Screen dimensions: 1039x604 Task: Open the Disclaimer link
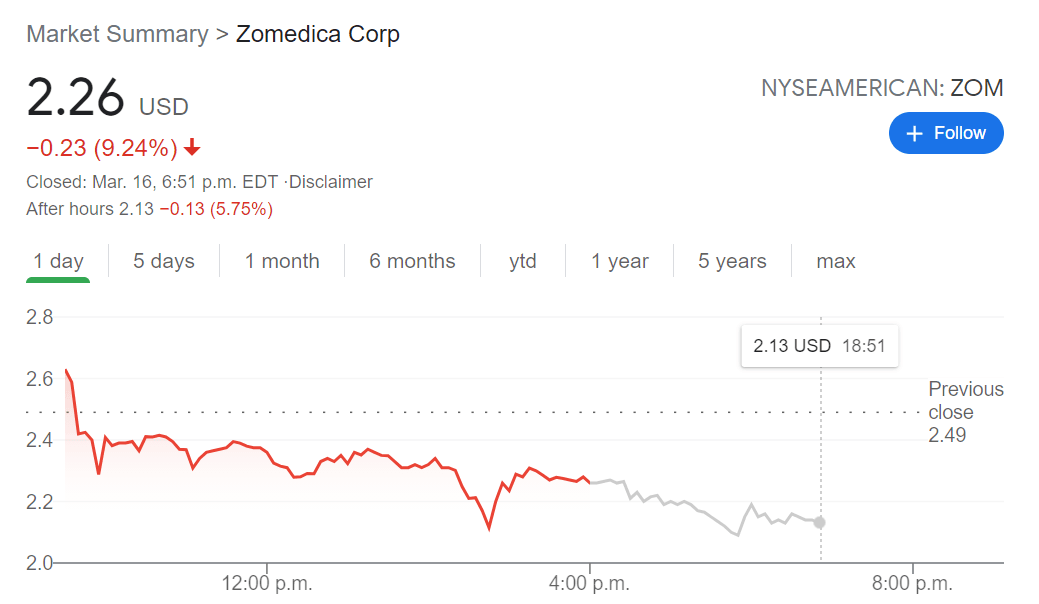pyautogui.click(x=331, y=182)
